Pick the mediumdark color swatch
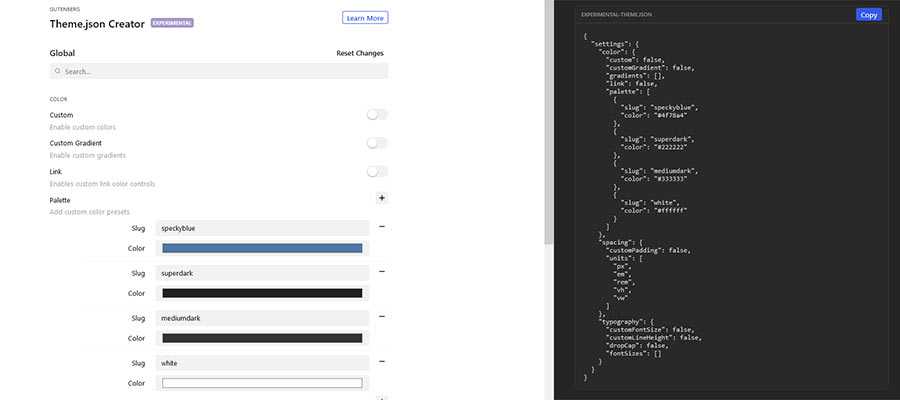Viewport: 900px width, 400px height. (262, 338)
